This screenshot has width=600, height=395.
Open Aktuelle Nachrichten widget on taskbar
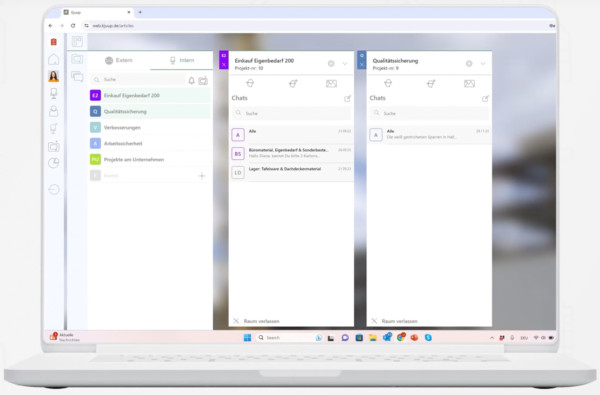[x=64, y=337]
